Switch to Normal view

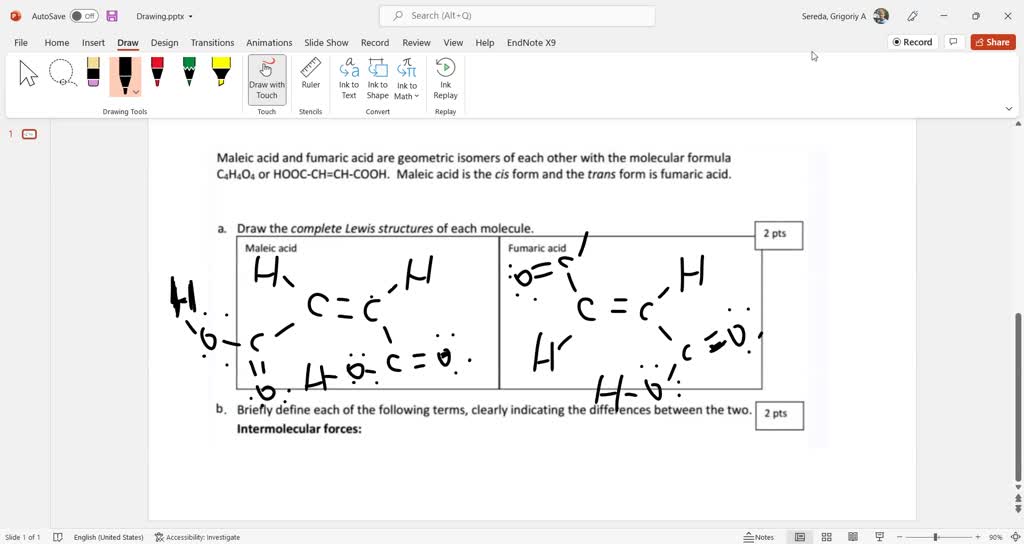coord(799,537)
